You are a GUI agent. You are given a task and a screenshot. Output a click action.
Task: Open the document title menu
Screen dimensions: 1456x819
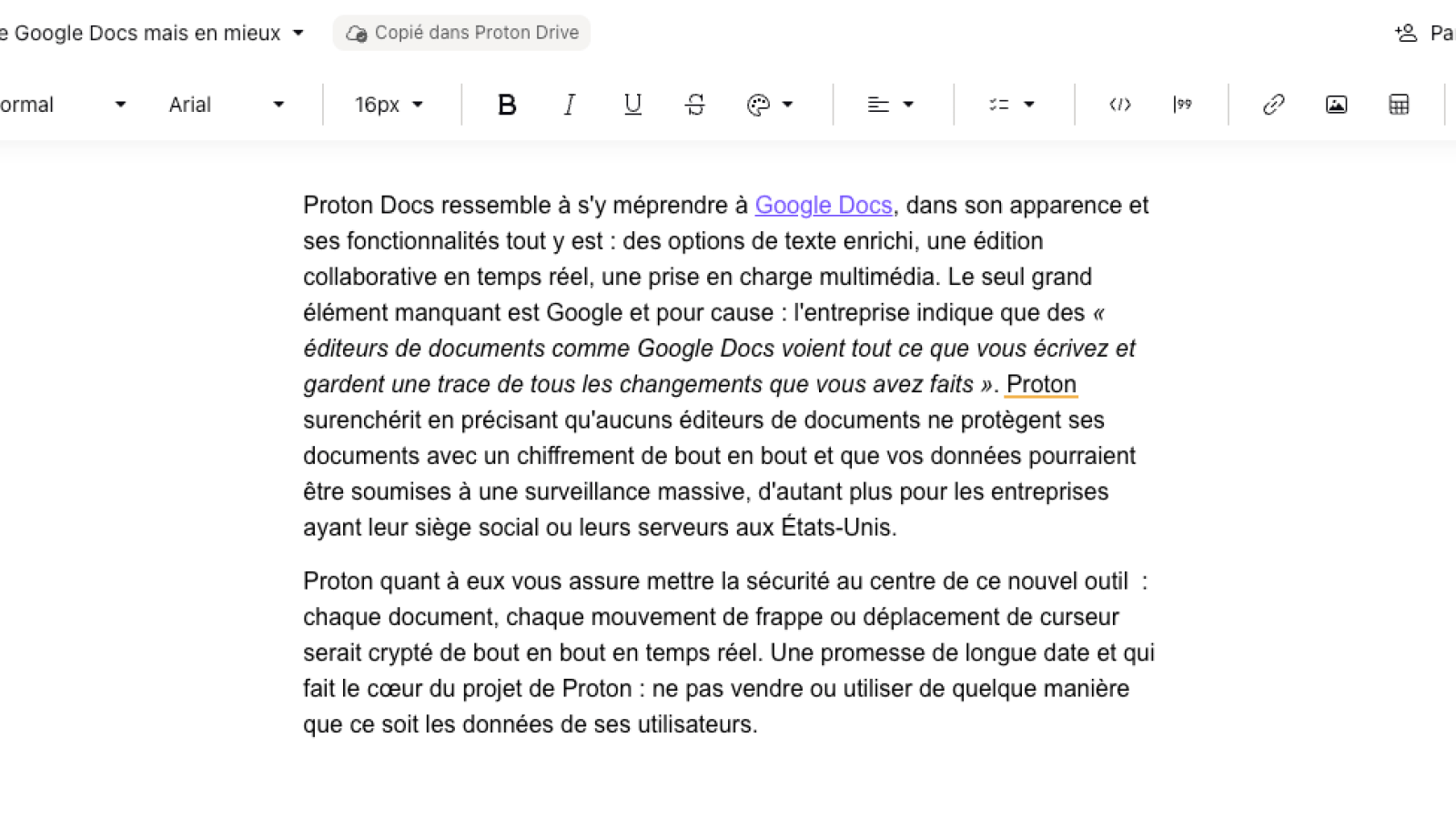[x=298, y=32]
